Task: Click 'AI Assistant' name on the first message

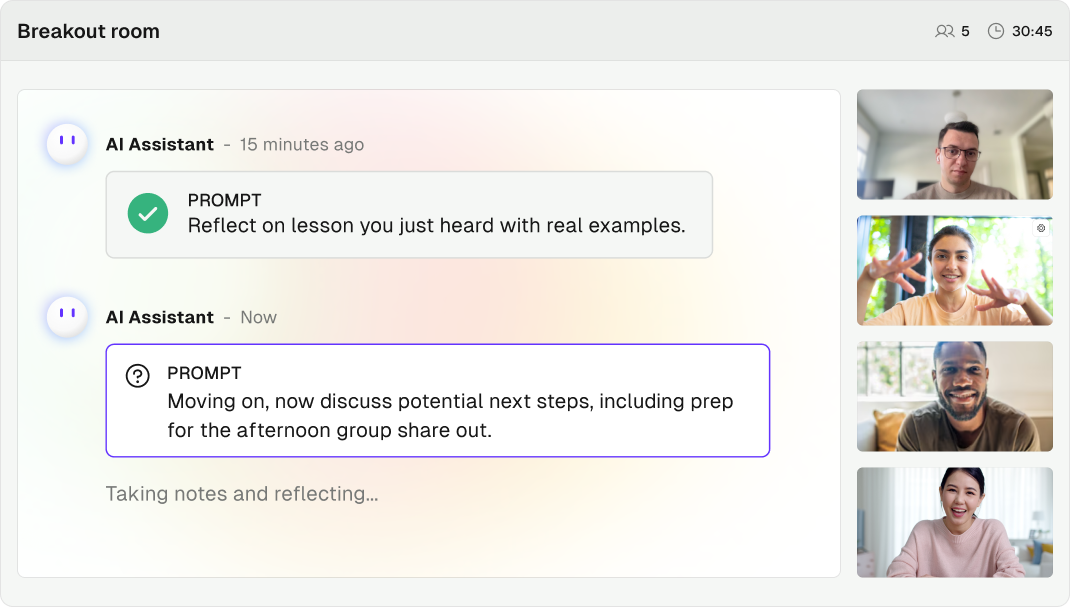Action: [x=159, y=144]
